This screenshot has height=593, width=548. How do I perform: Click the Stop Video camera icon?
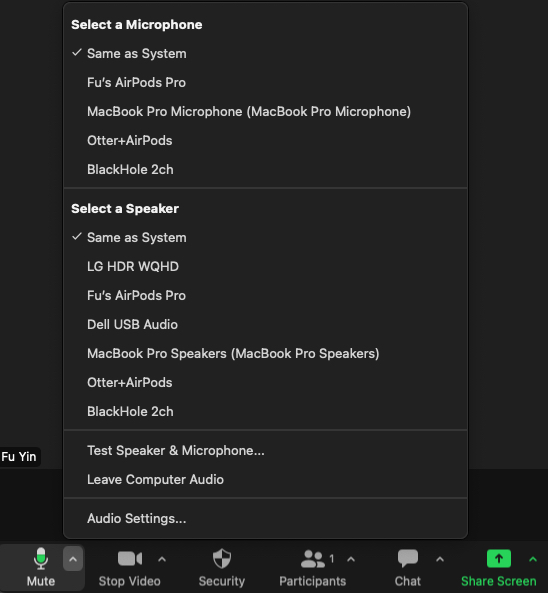point(130,559)
